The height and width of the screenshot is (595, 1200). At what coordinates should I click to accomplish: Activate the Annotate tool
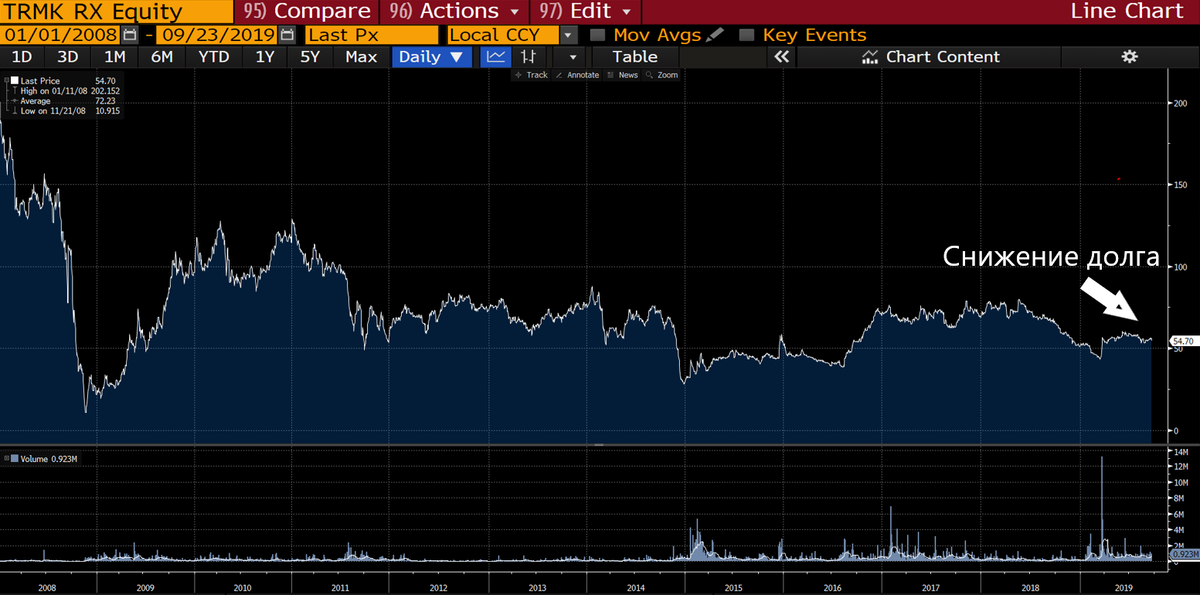pos(577,75)
